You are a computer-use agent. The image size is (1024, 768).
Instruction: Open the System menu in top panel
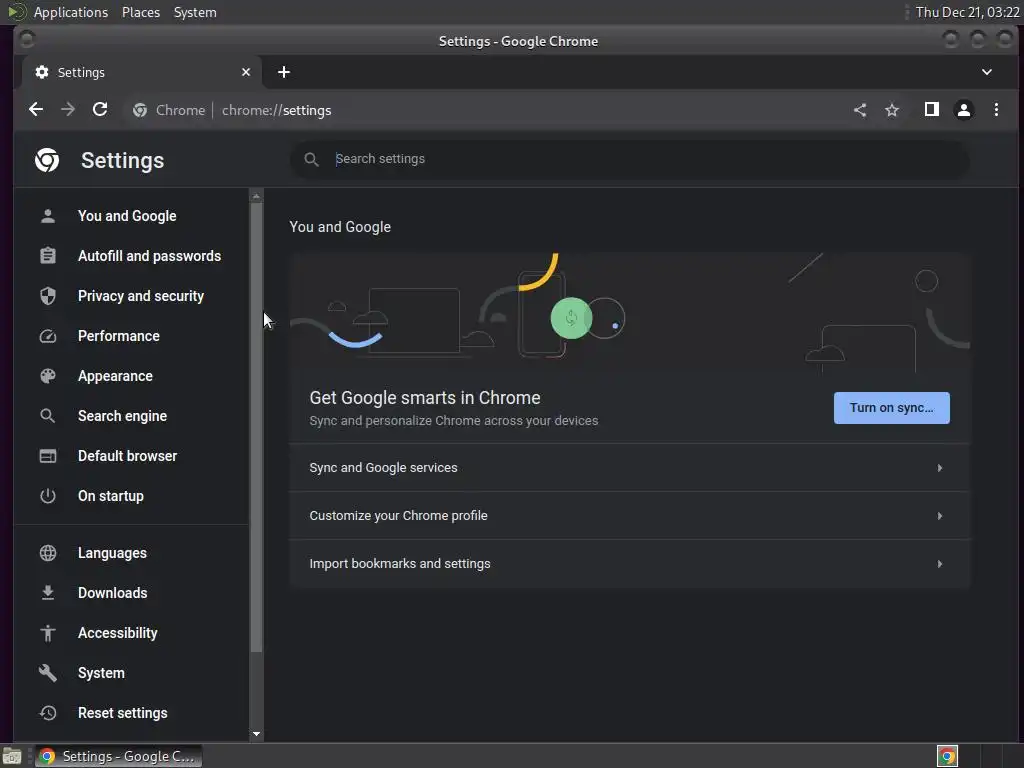tap(195, 12)
